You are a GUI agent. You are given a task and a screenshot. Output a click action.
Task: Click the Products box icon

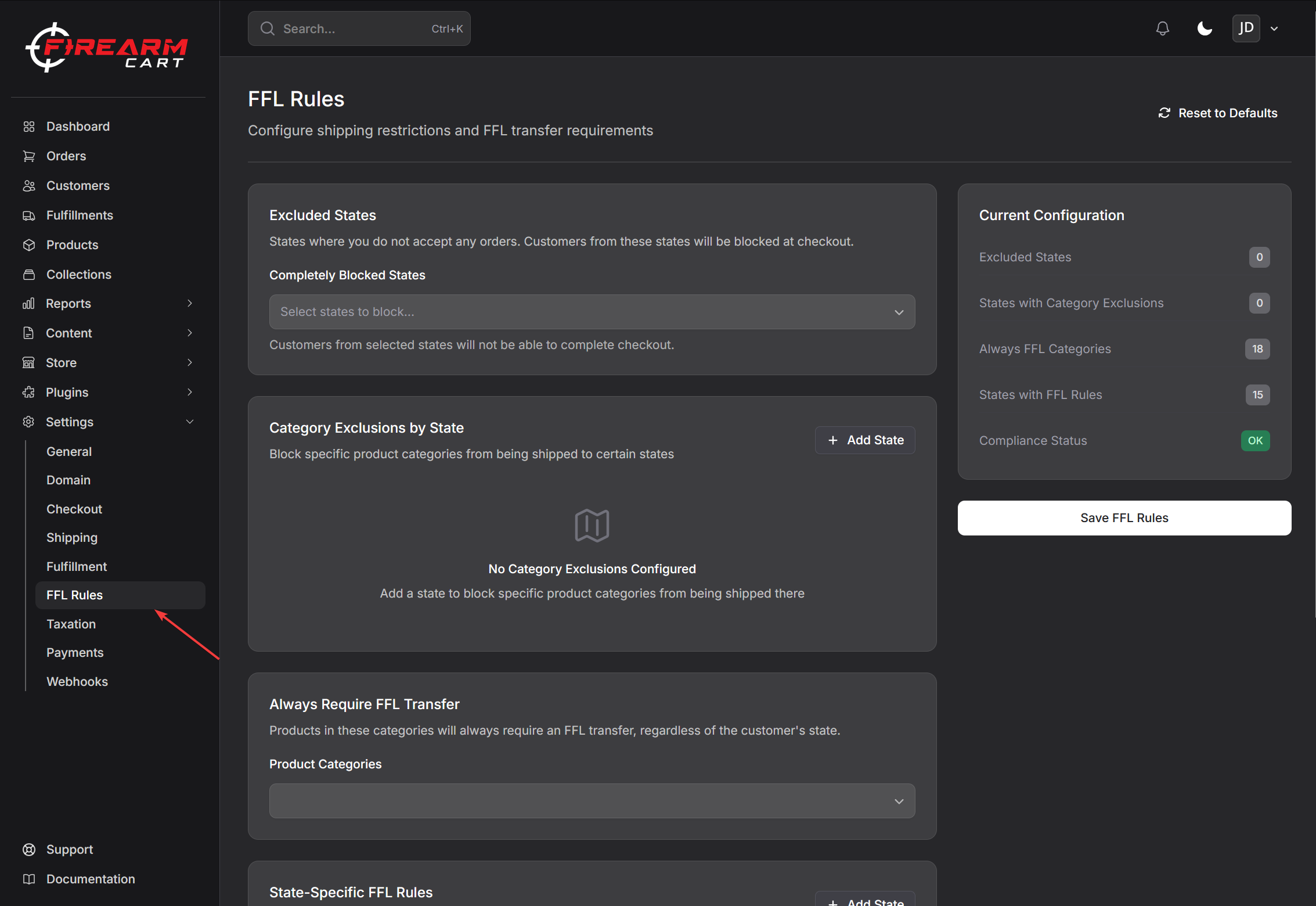tap(29, 245)
